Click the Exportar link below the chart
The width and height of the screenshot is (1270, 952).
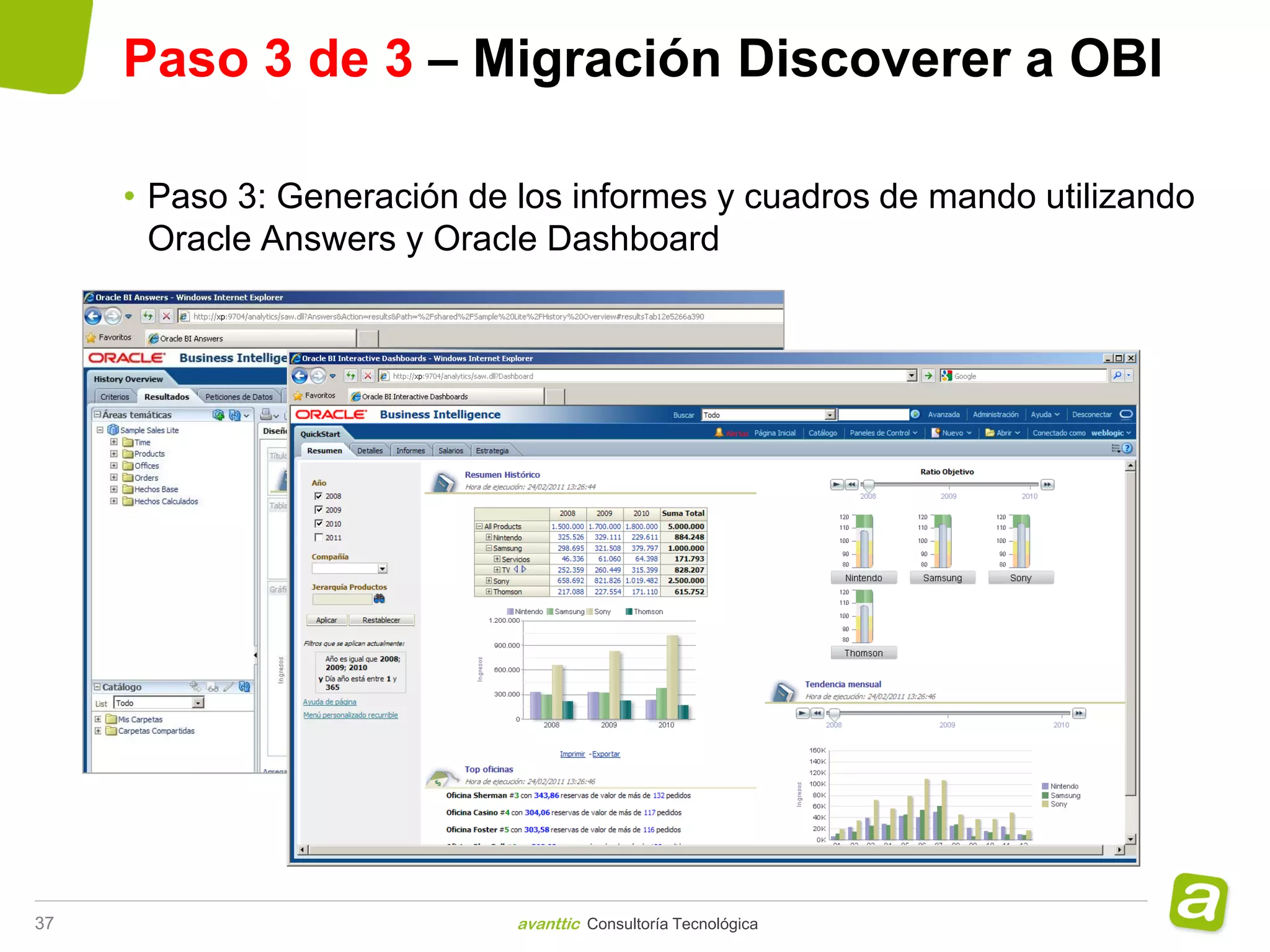[x=606, y=754]
